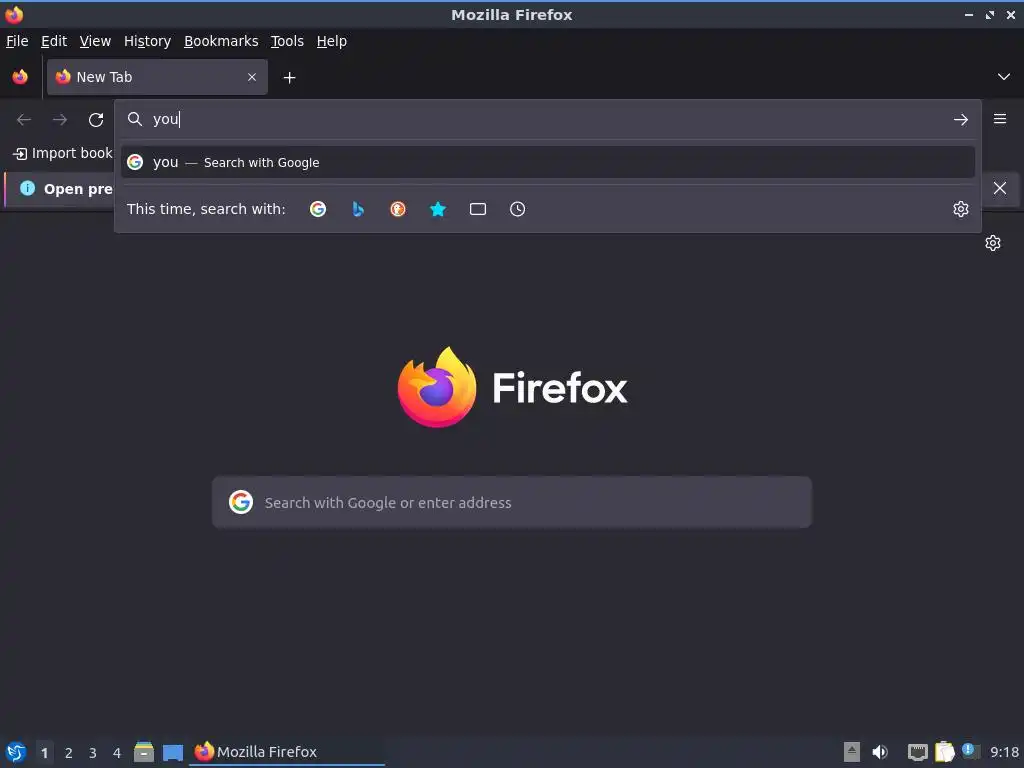
Task: Show desktop from taskbar icon
Action: tap(173, 753)
